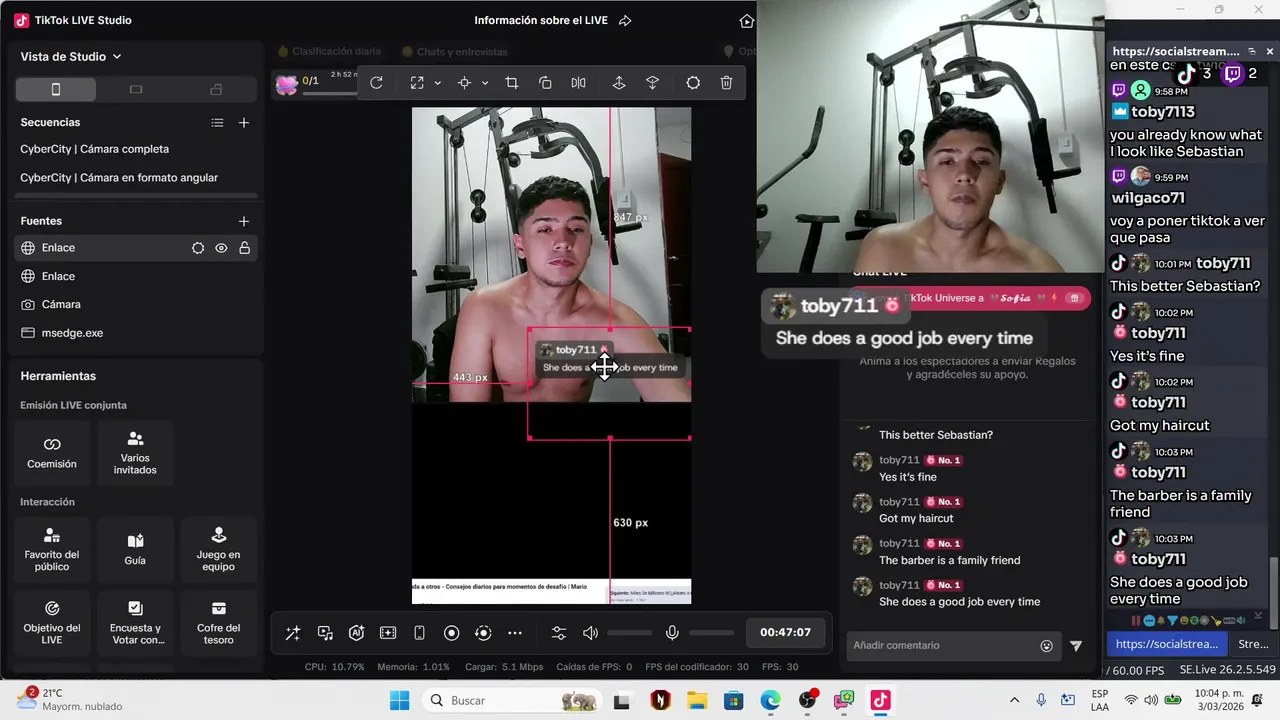Select the dual layout tab
Image resolution: width=1280 pixels, height=720 pixels.
click(216, 89)
